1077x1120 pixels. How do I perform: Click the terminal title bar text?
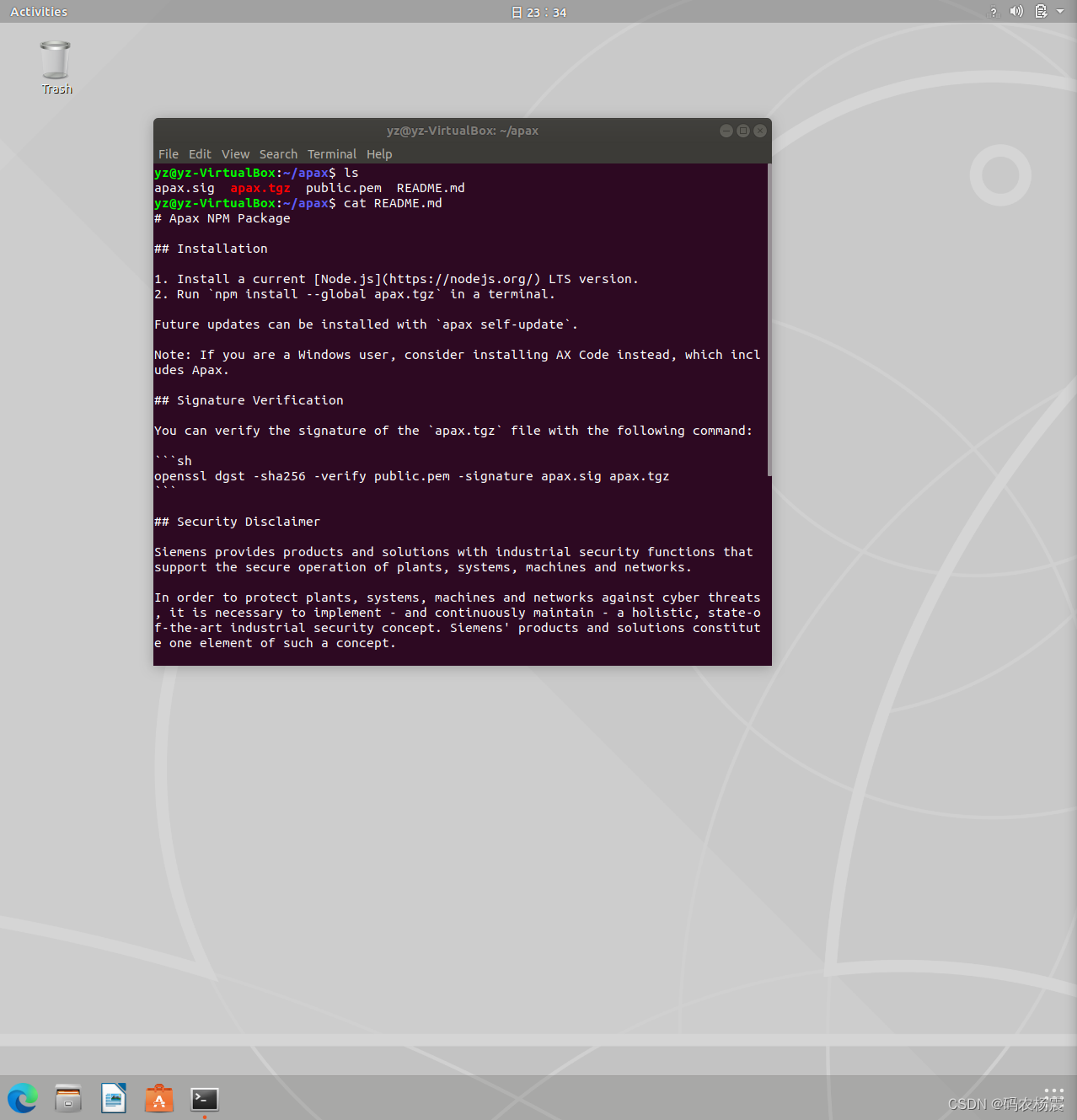[463, 131]
